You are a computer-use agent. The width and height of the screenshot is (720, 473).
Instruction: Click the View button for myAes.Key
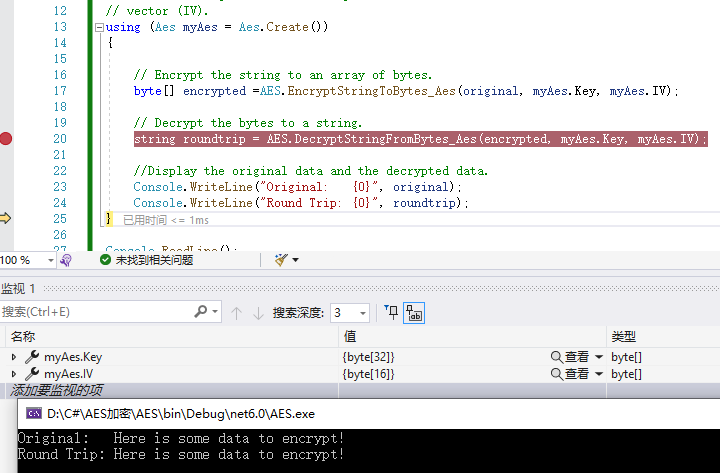pos(570,357)
